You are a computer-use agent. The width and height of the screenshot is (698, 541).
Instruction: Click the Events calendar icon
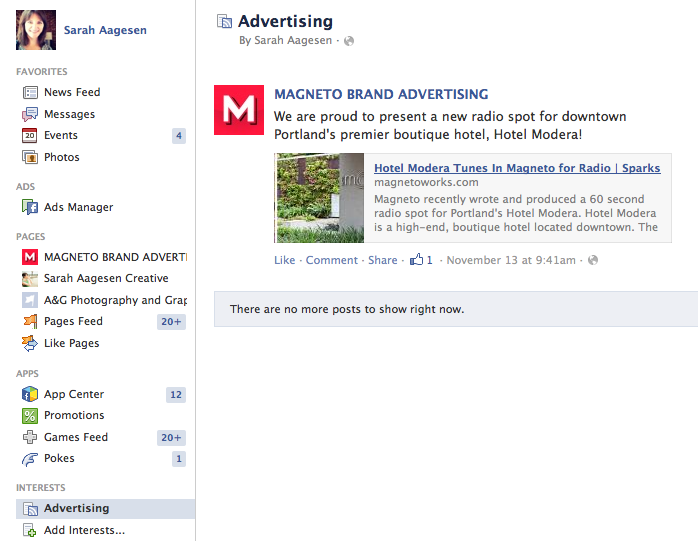point(30,135)
